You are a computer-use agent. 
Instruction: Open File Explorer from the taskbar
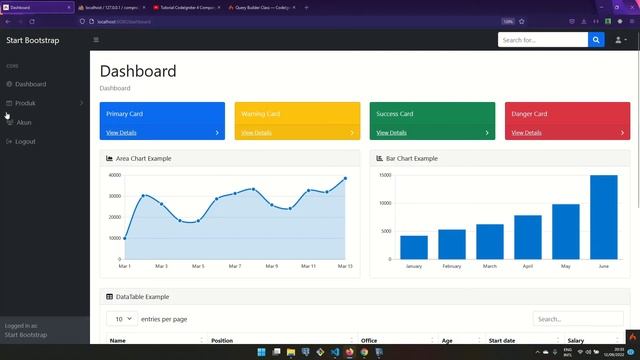(291, 352)
